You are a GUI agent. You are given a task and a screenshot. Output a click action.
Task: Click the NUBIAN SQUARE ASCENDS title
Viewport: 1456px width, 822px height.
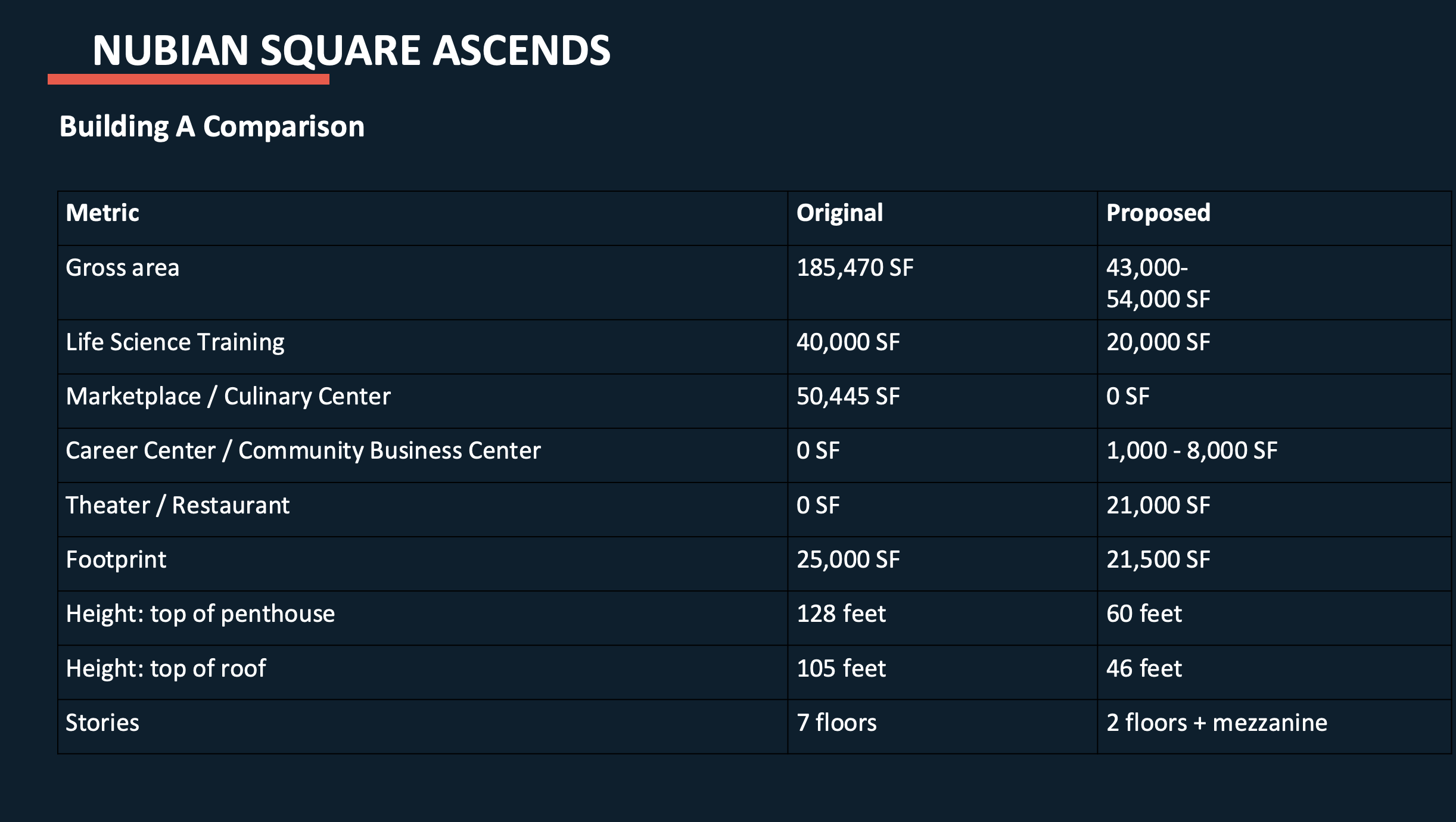click(351, 50)
